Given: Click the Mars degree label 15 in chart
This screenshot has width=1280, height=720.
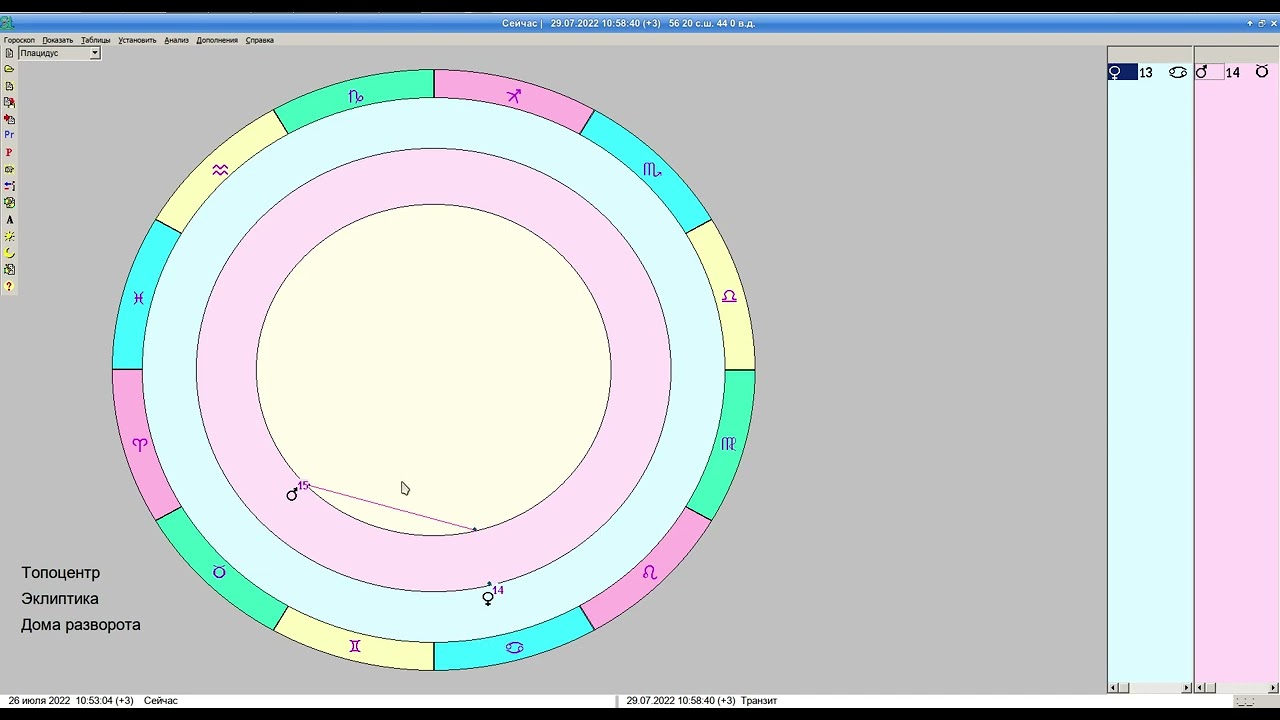Looking at the screenshot, I should click(x=304, y=486).
